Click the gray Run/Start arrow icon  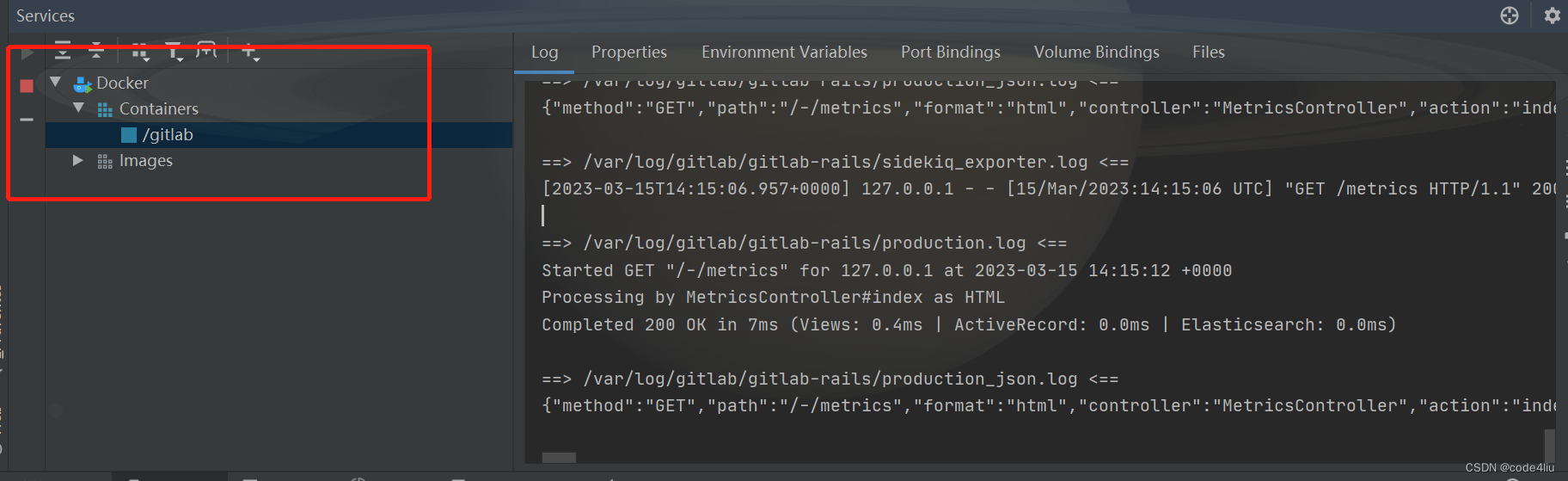click(27, 53)
